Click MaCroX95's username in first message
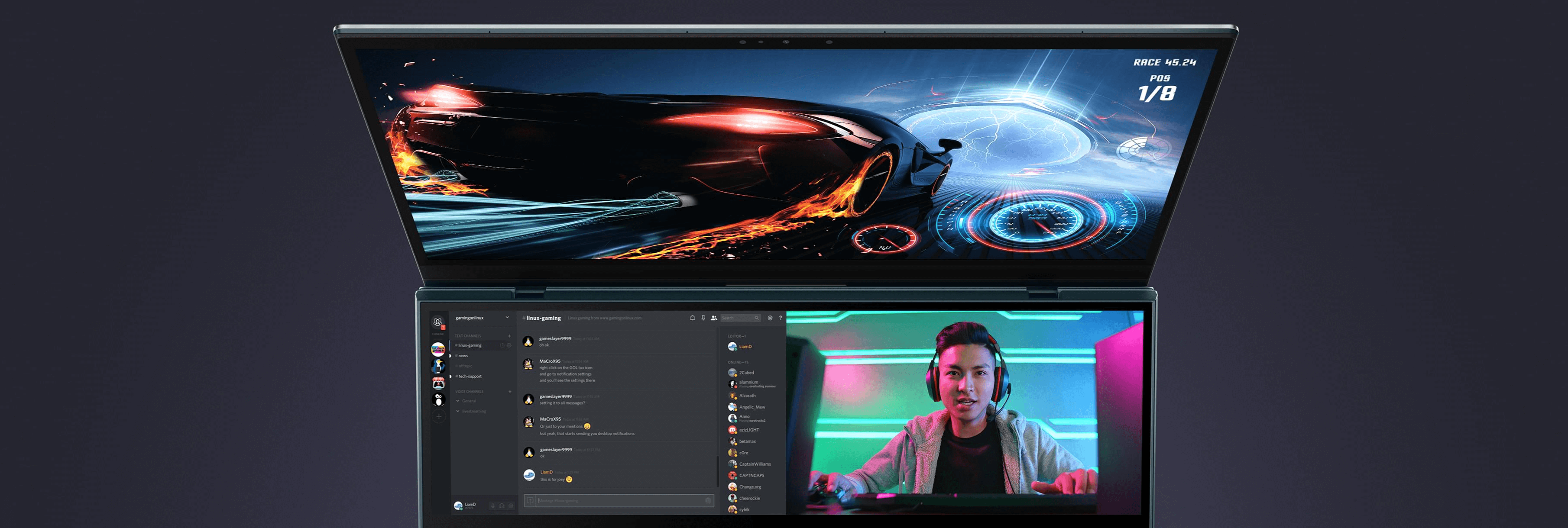The image size is (1568, 528). pyautogui.click(x=550, y=361)
